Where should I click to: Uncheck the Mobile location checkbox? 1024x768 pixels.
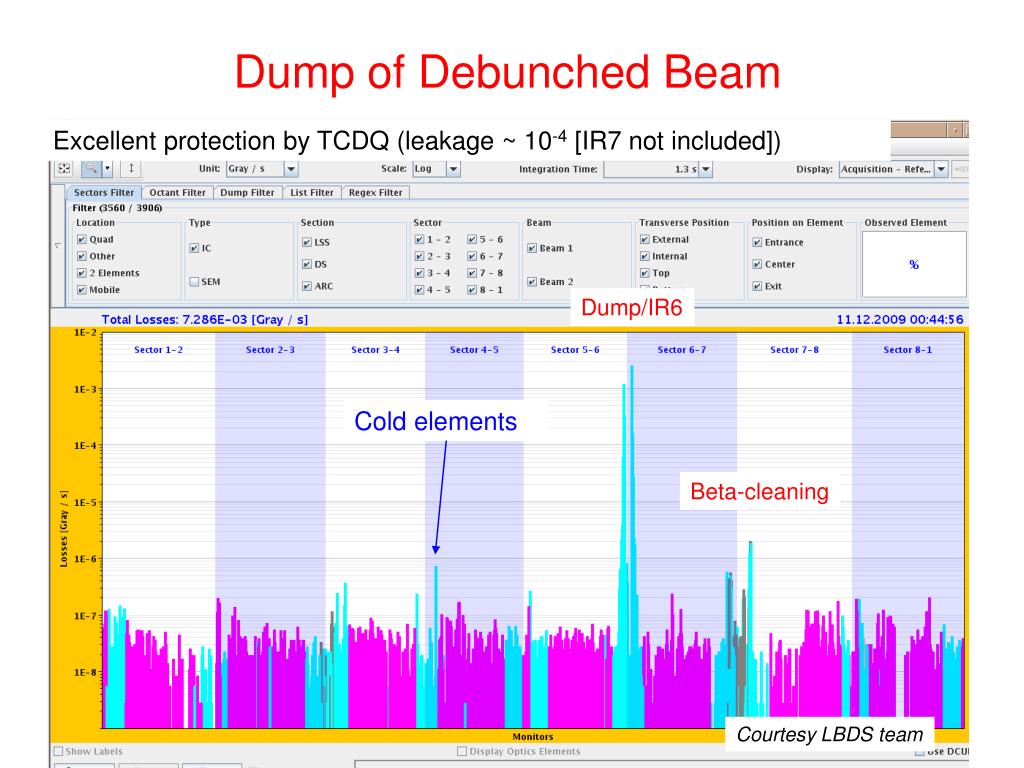tap(82, 290)
